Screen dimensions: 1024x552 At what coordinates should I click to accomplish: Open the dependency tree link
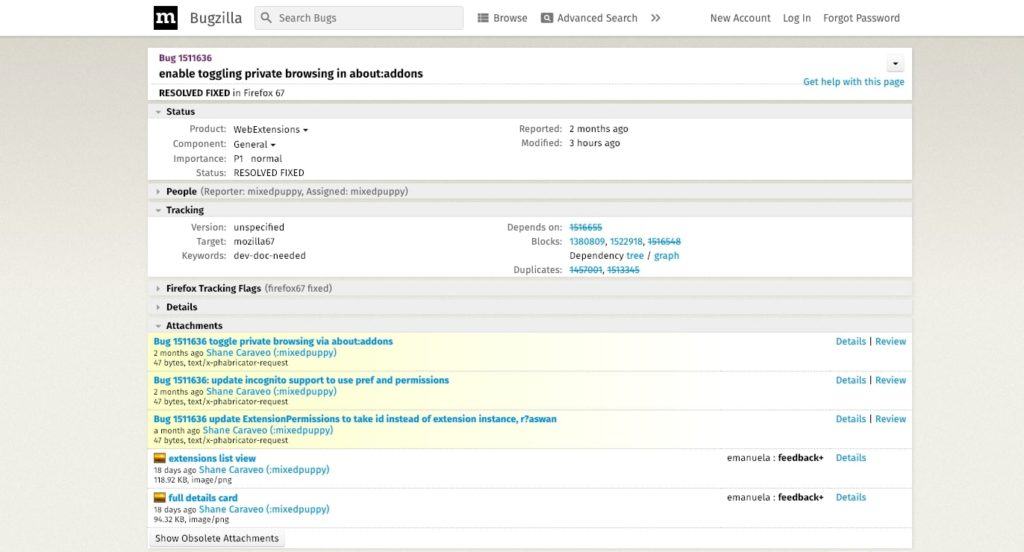click(x=635, y=256)
